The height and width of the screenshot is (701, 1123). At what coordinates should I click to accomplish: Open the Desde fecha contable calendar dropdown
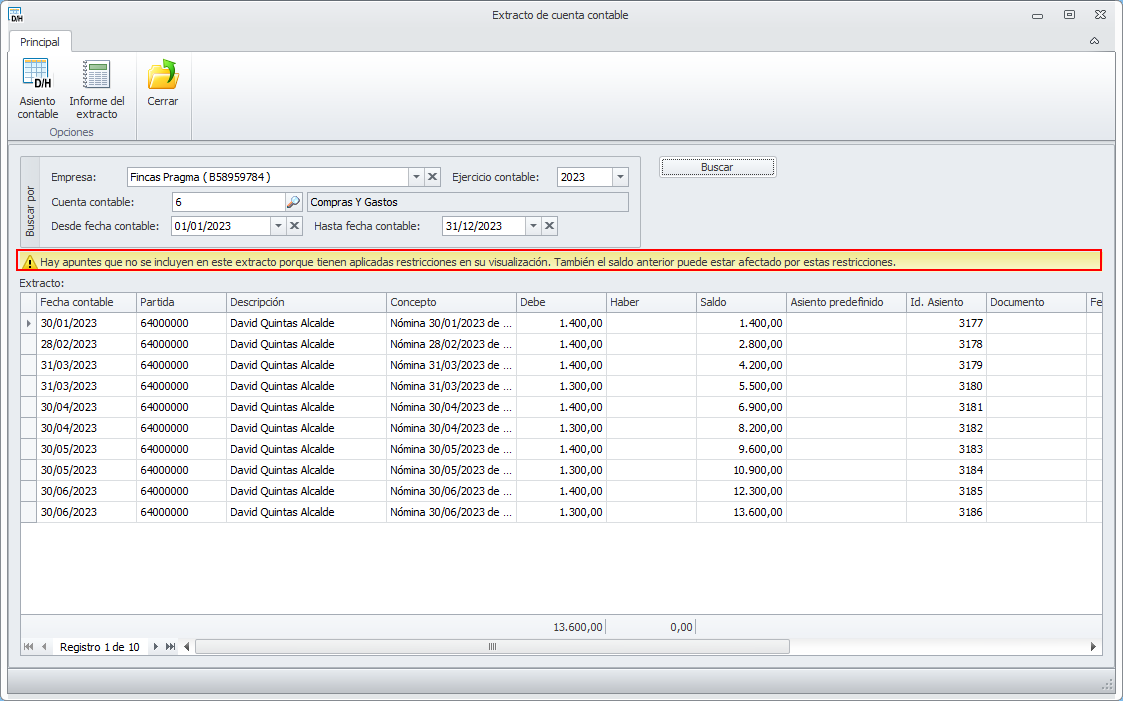coord(278,226)
